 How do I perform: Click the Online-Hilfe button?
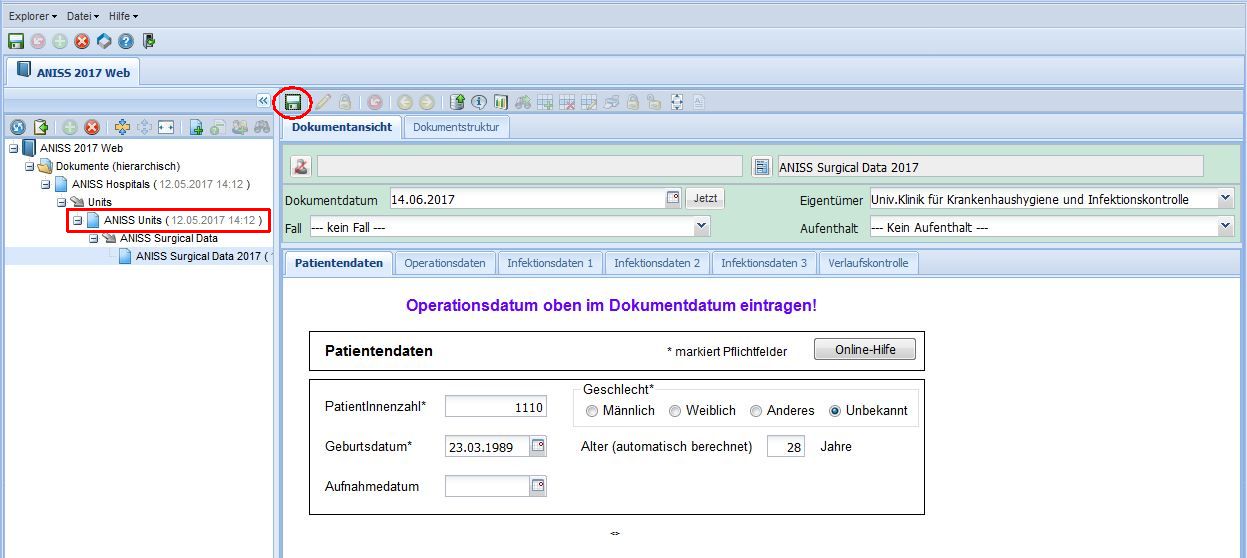tap(865, 350)
